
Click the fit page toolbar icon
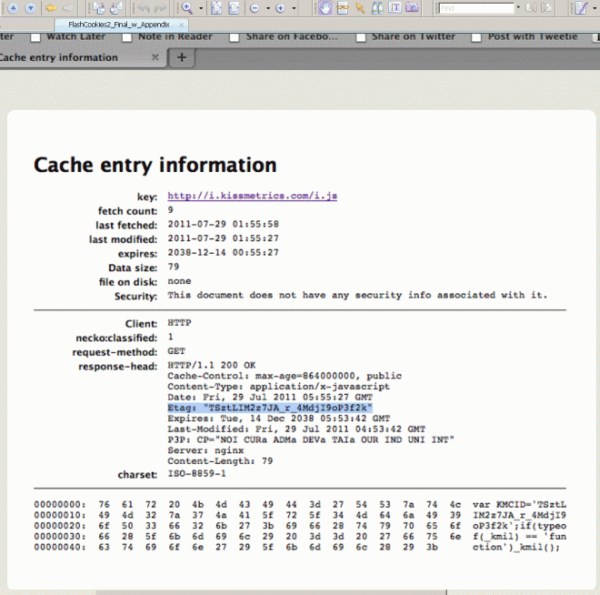216,8
